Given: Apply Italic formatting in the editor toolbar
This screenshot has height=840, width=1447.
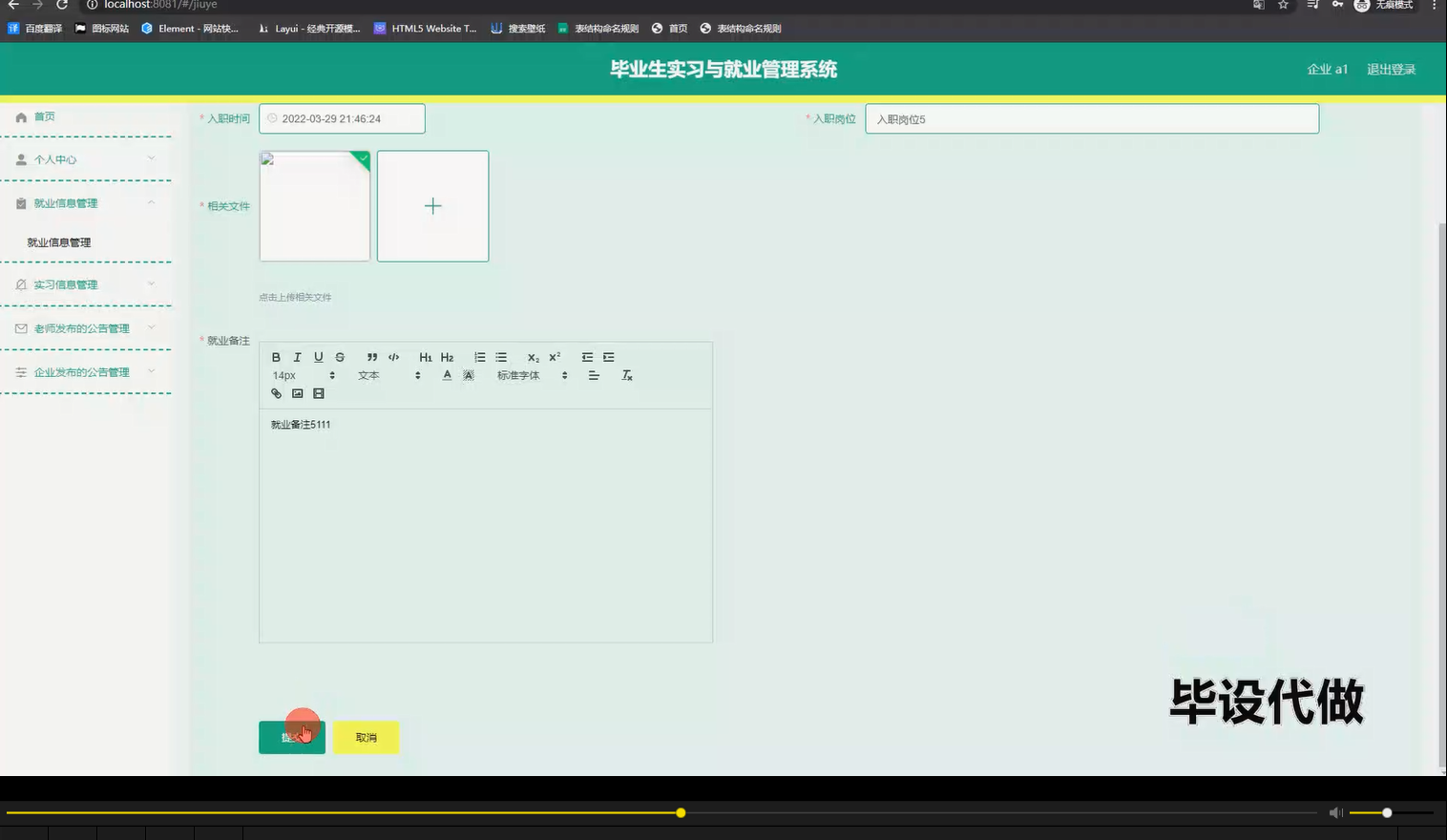Looking at the screenshot, I should click(297, 357).
